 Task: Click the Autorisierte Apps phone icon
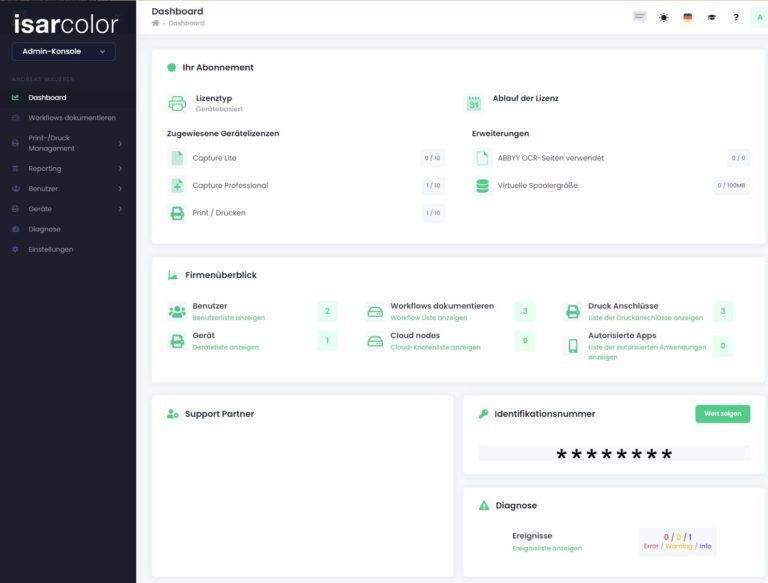pyautogui.click(x=573, y=346)
